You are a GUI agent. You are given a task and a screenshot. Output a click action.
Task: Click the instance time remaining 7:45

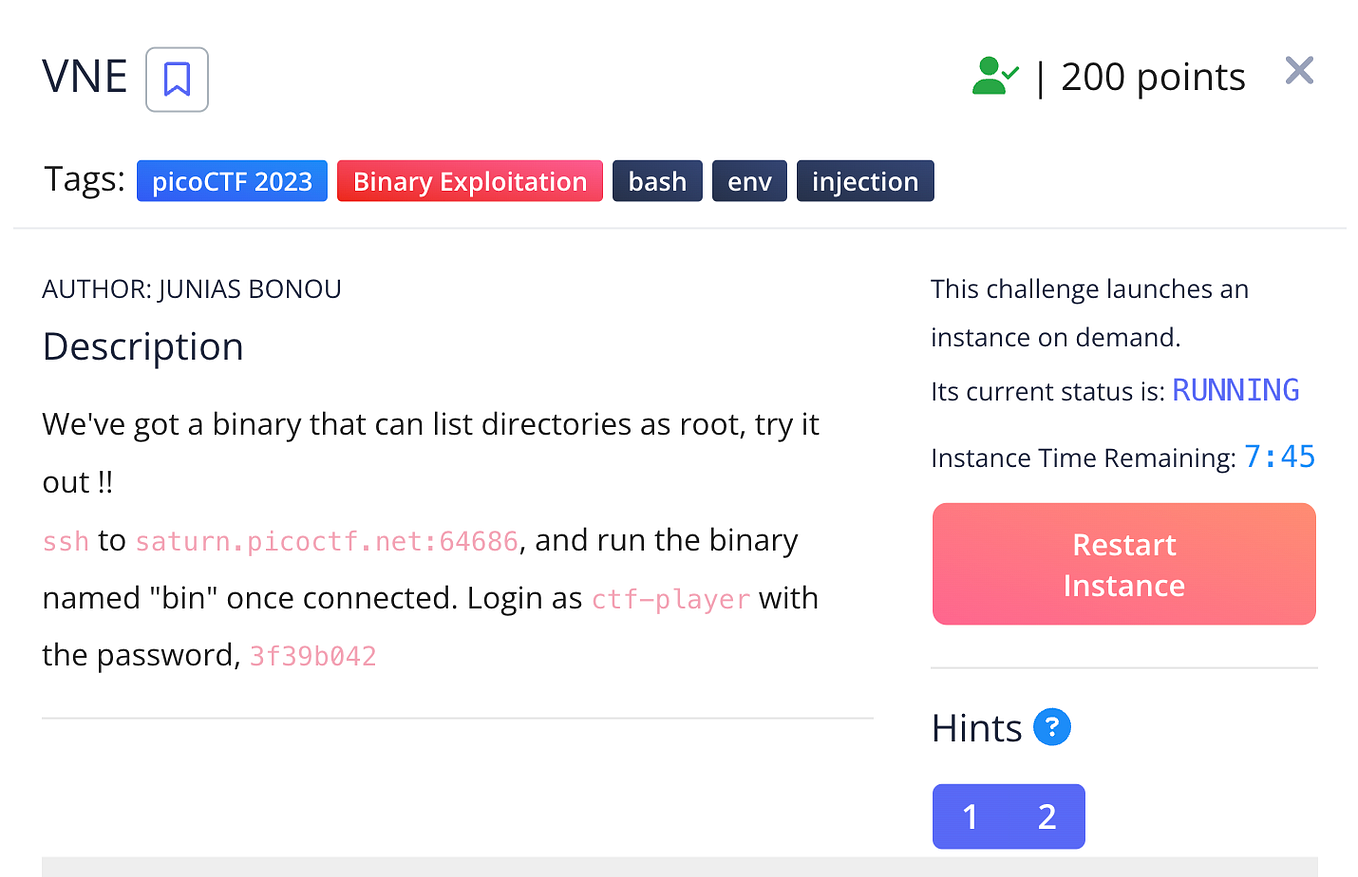1280,457
